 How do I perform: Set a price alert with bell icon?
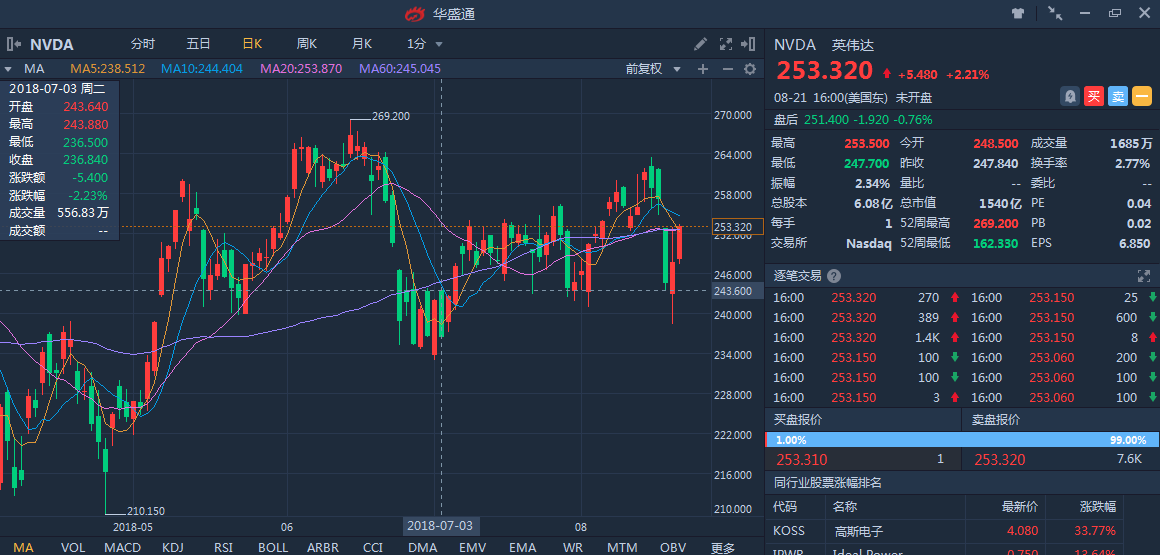(x=1070, y=96)
